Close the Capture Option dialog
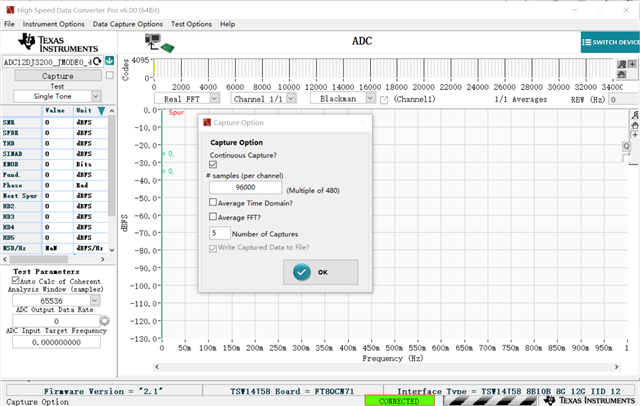The image size is (640, 406). tap(362, 122)
